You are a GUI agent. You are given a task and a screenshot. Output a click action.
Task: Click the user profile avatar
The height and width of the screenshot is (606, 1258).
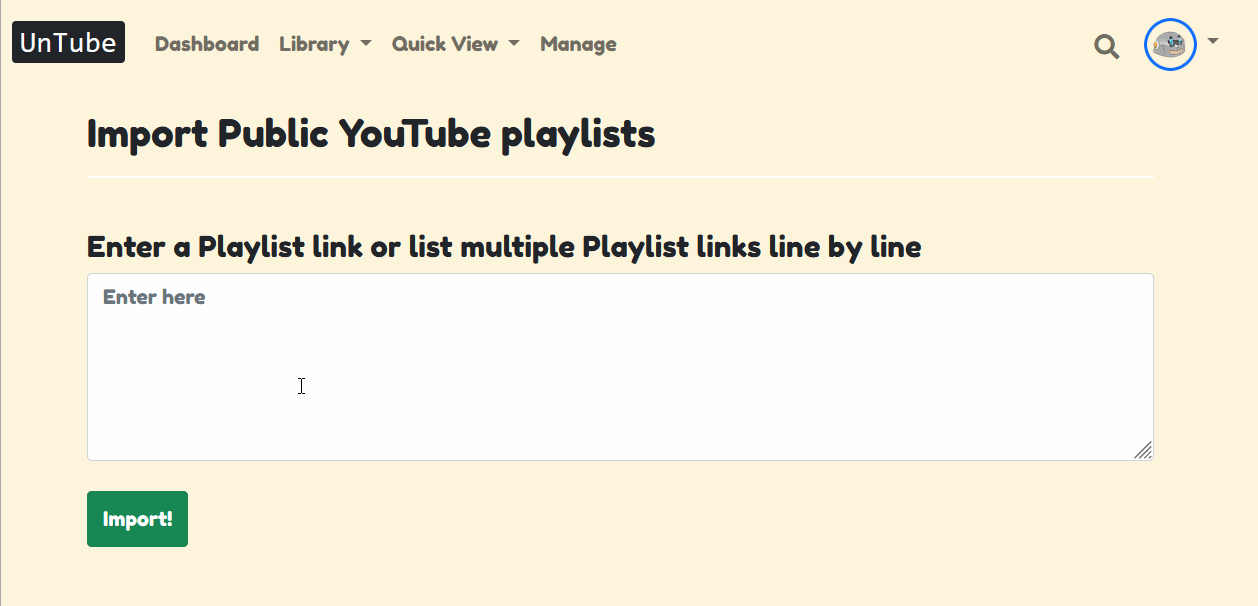point(1170,45)
